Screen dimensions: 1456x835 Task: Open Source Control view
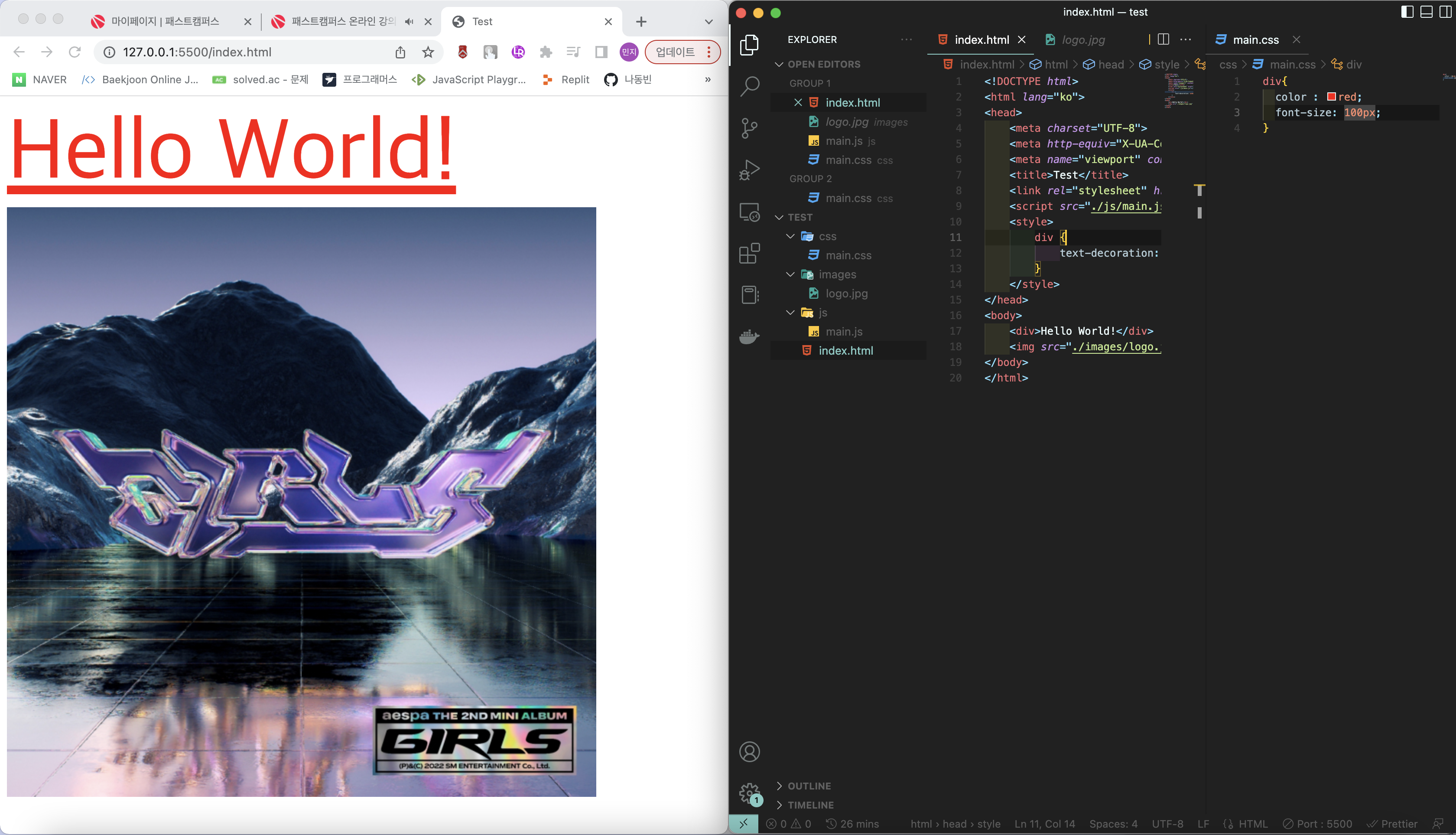pos(749,128)
